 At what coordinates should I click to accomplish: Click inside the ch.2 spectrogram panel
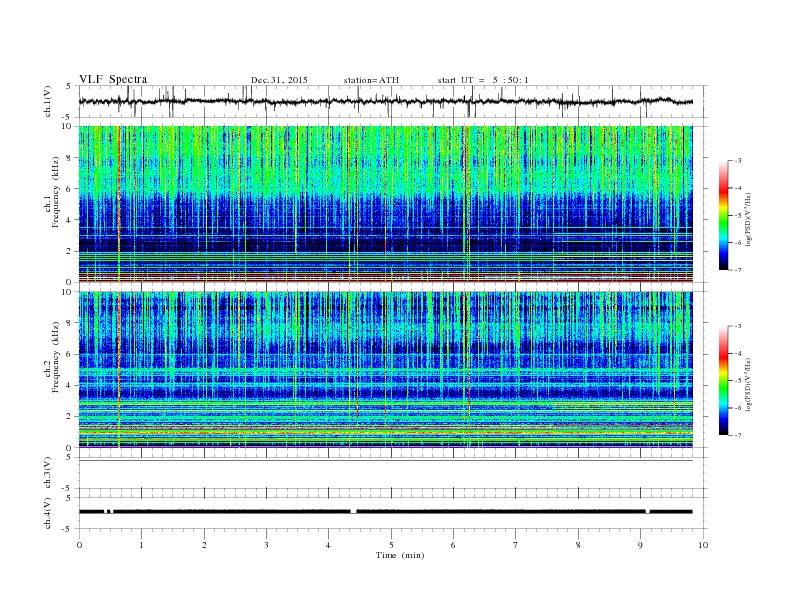pos(385,369)
